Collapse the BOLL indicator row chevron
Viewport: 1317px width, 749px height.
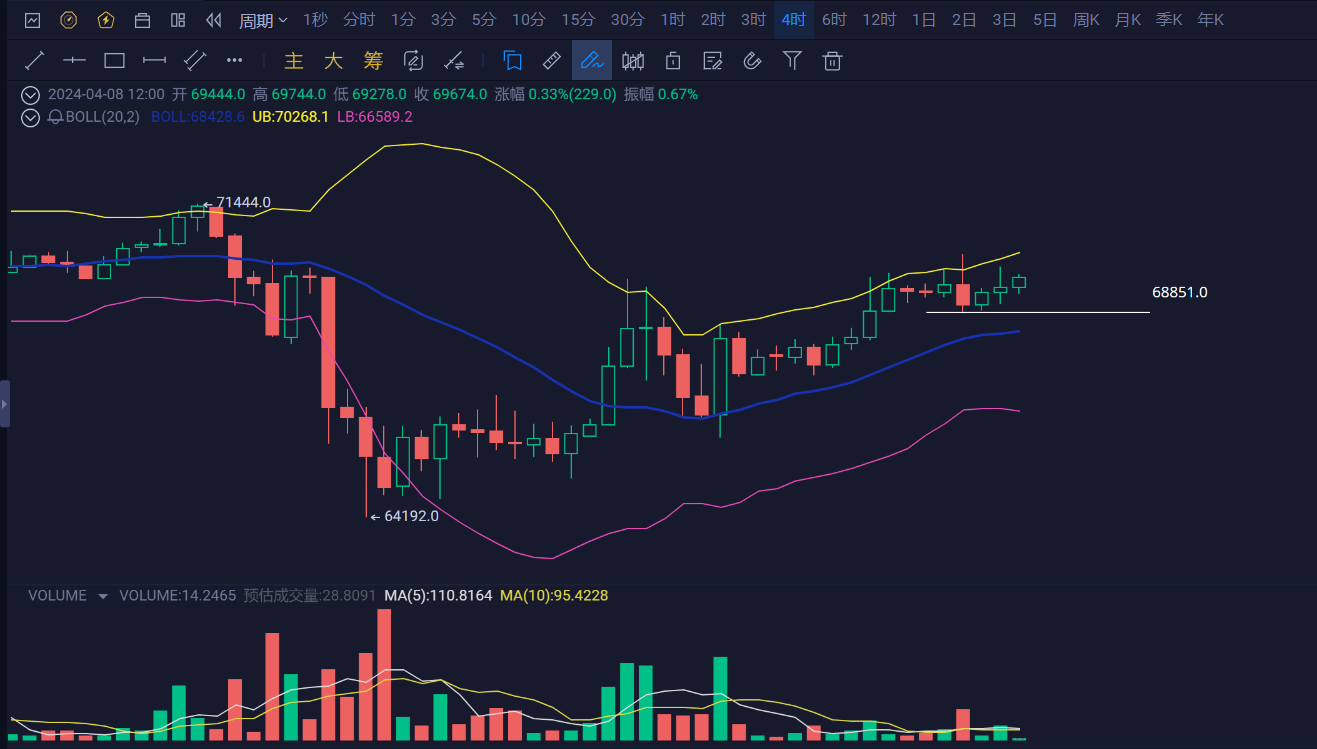pyautogui.click(x=31, y=117)
